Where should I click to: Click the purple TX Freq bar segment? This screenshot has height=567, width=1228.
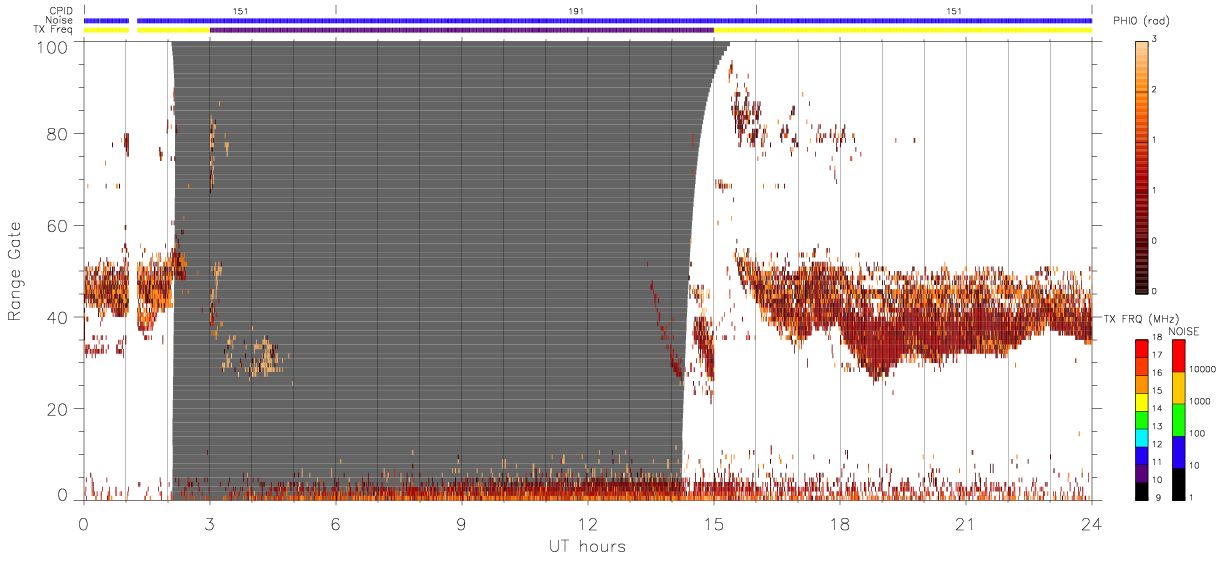coord(461,30)
